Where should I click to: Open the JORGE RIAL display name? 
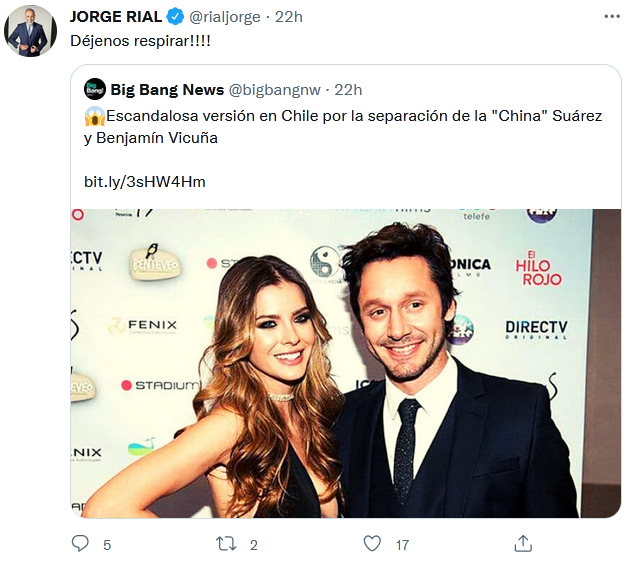click(x=116, y=17)
